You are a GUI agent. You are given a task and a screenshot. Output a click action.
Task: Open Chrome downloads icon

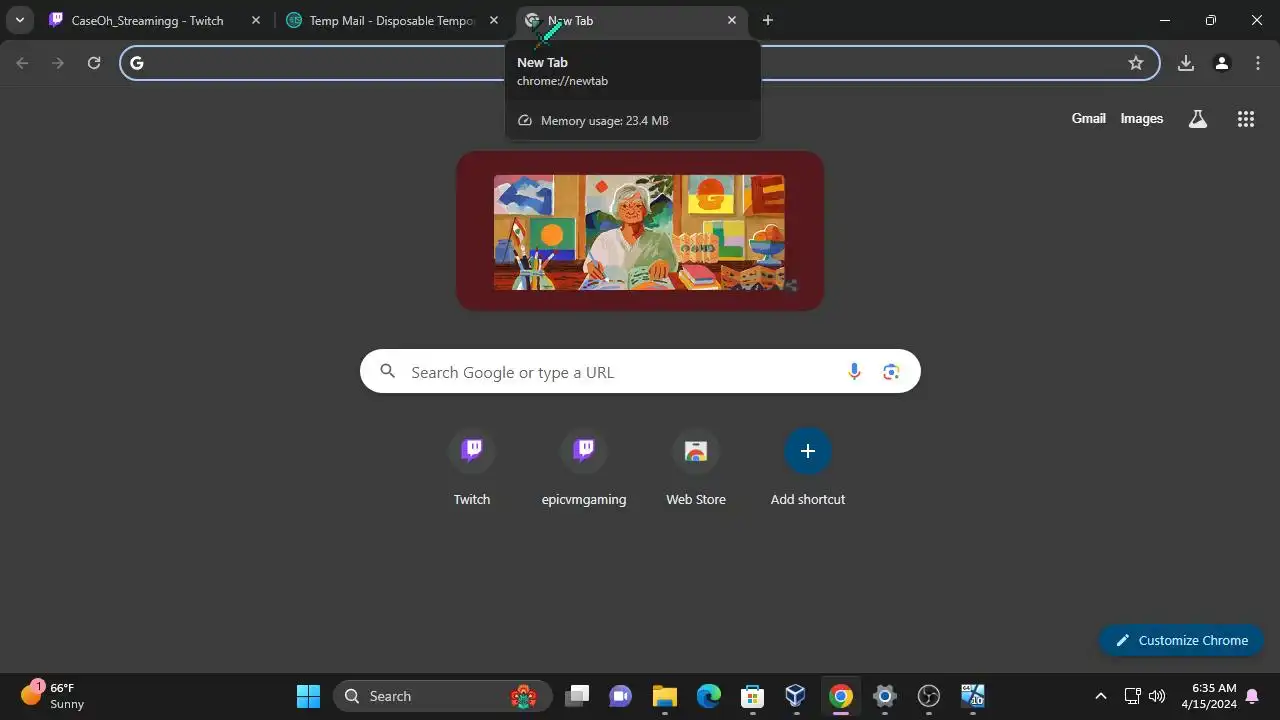point(1186,63)
